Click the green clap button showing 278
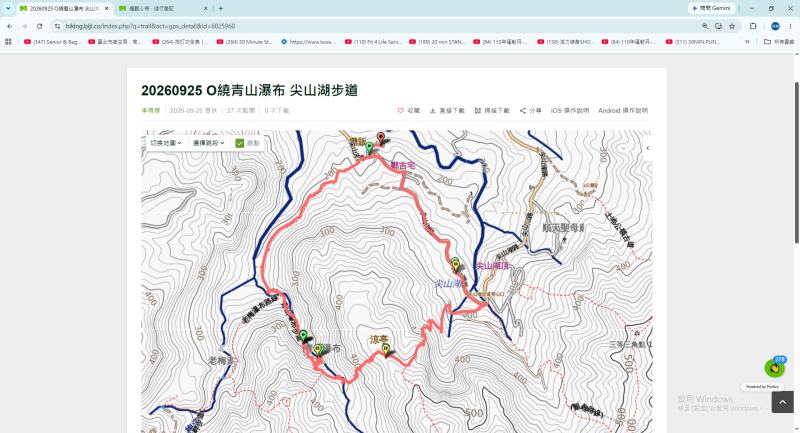 [774, 367]
